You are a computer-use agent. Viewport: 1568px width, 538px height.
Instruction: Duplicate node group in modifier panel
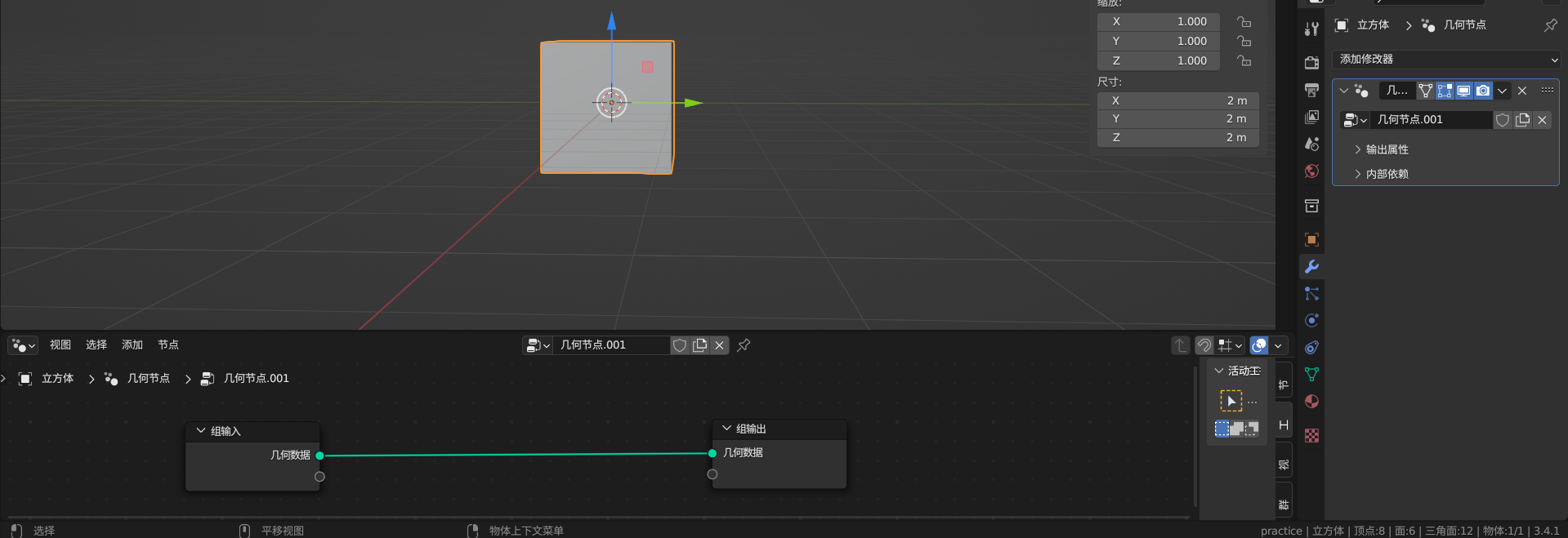1522,120
